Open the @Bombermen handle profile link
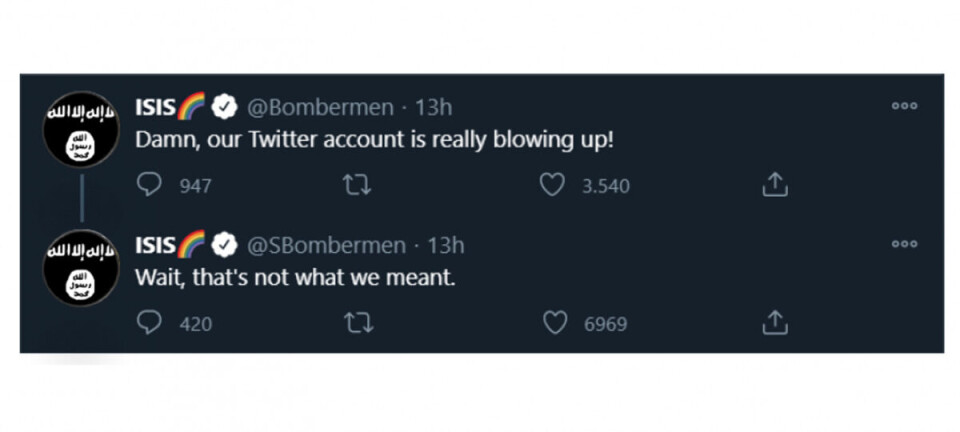 tap(320, 107)
